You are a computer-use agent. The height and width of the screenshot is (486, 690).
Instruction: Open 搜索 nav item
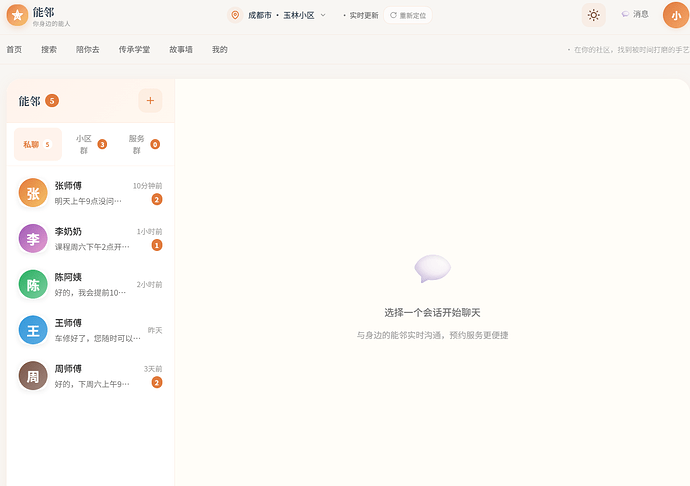tap(49, 50)
